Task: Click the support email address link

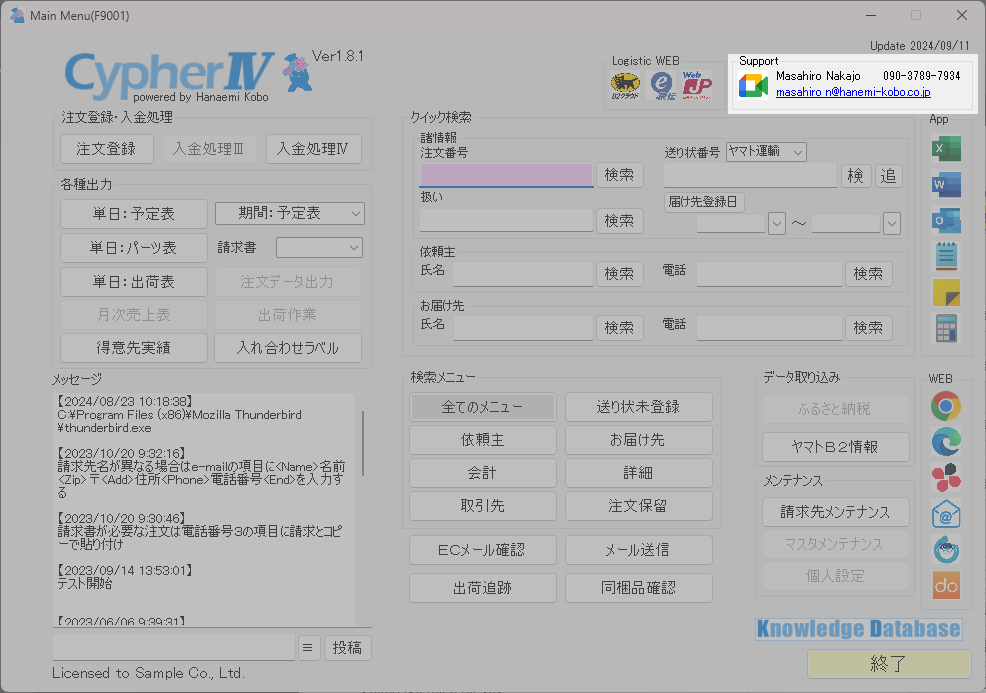Action: pyautogui.click(x=853, y=92)
